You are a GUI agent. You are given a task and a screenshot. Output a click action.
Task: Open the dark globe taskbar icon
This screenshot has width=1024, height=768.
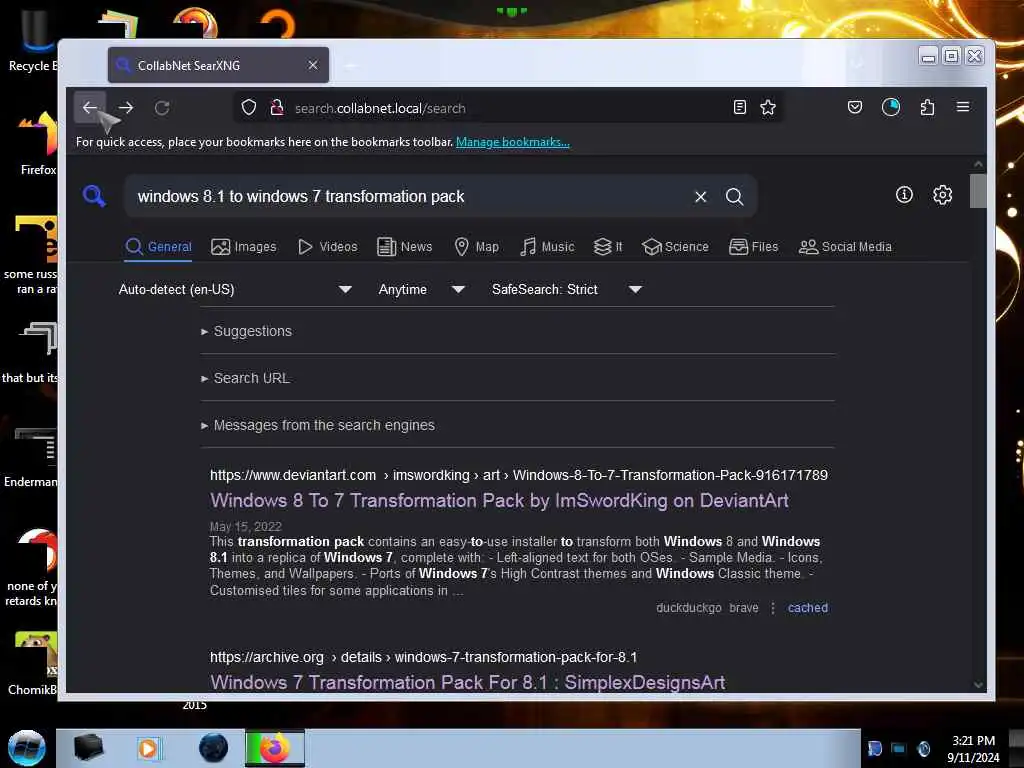[x=214, y=748]
